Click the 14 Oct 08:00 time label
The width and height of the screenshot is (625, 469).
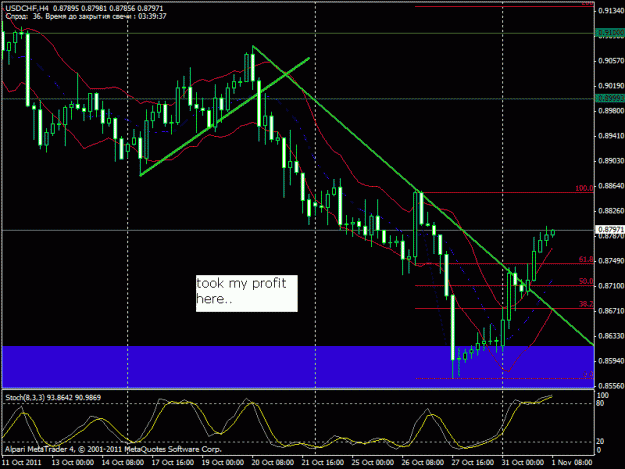(x=123, y=463)
